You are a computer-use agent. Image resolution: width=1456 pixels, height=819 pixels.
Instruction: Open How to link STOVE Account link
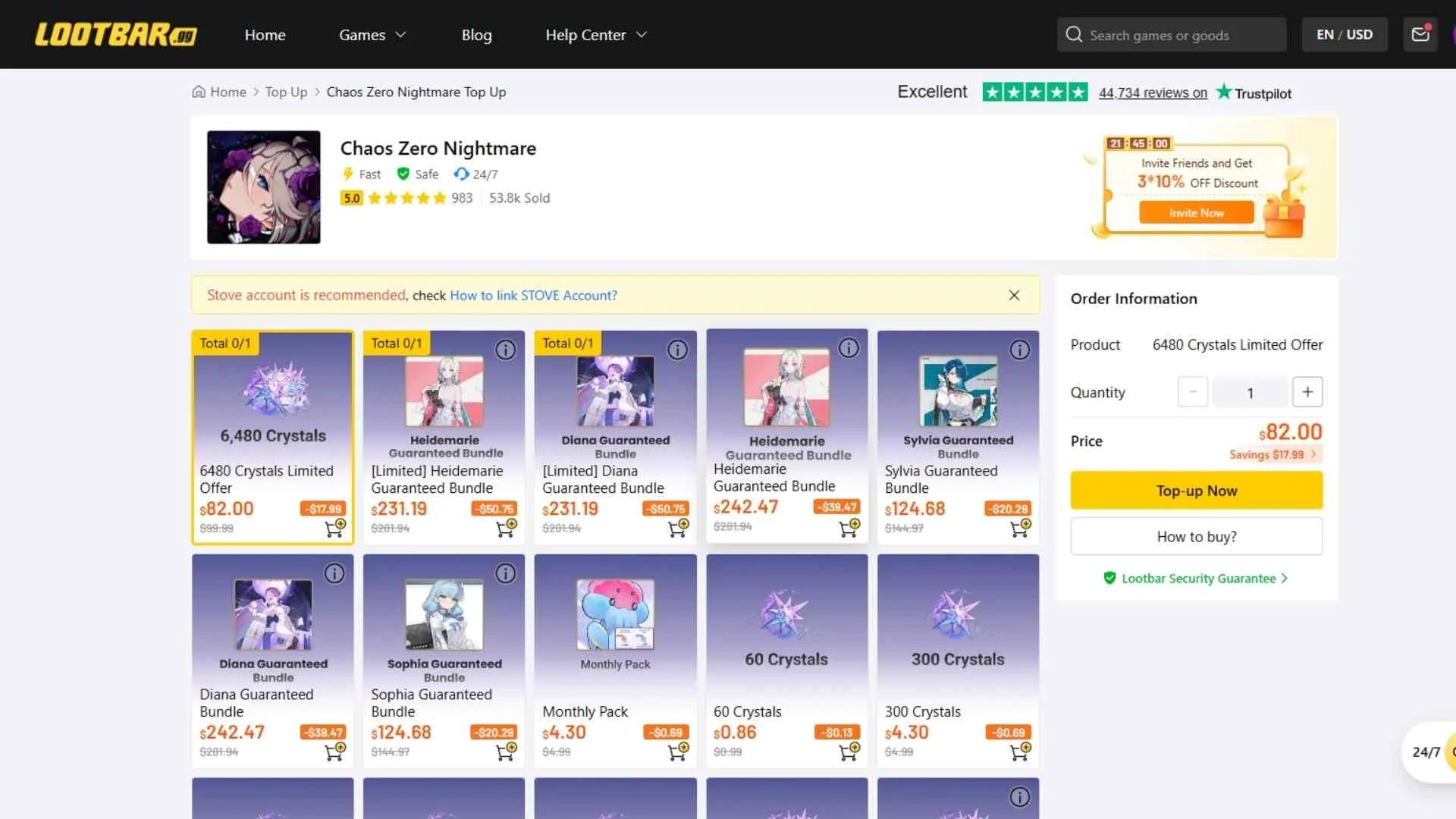[x=533, y=295]
